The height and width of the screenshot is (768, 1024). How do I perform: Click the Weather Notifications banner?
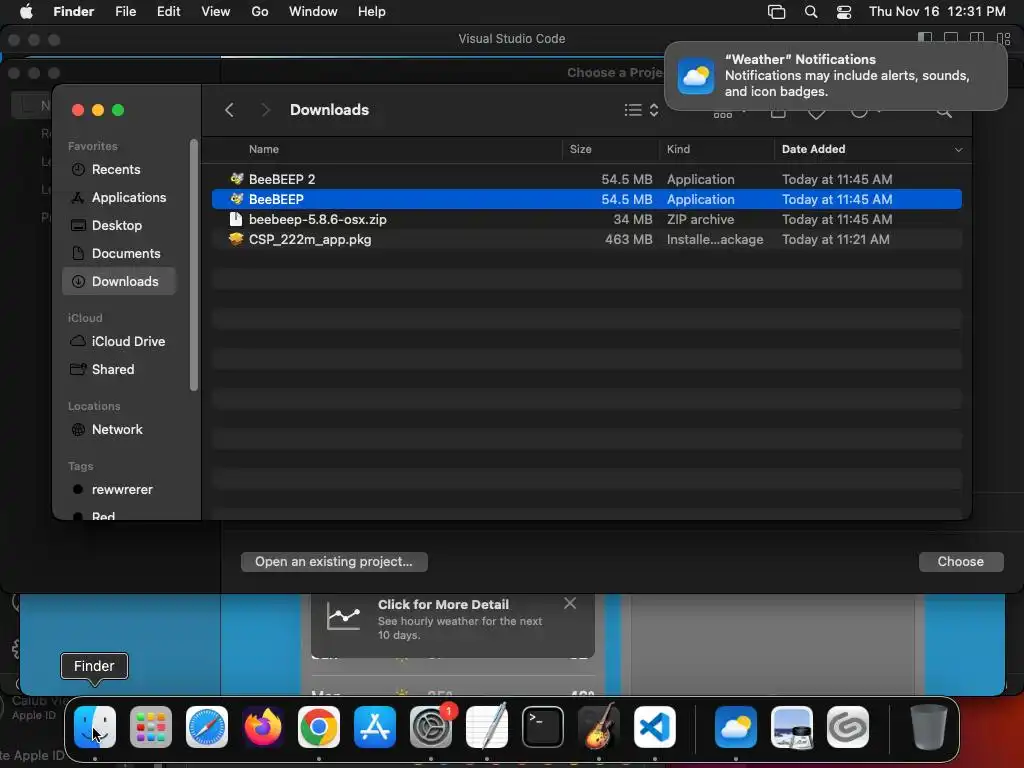[835, 76]
